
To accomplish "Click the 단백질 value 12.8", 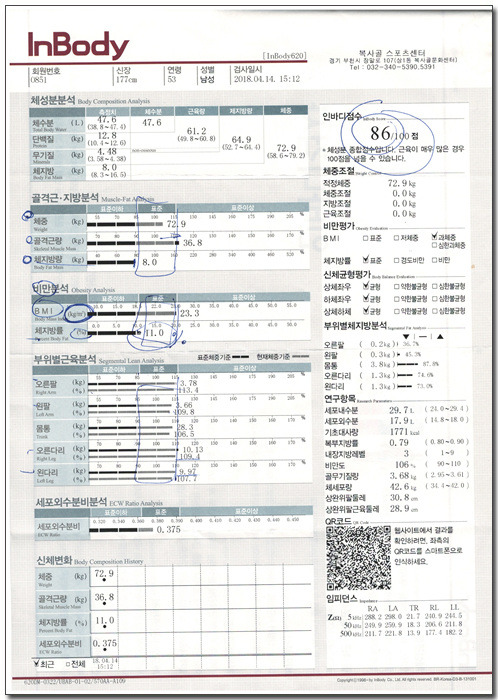I will point(107,135).
